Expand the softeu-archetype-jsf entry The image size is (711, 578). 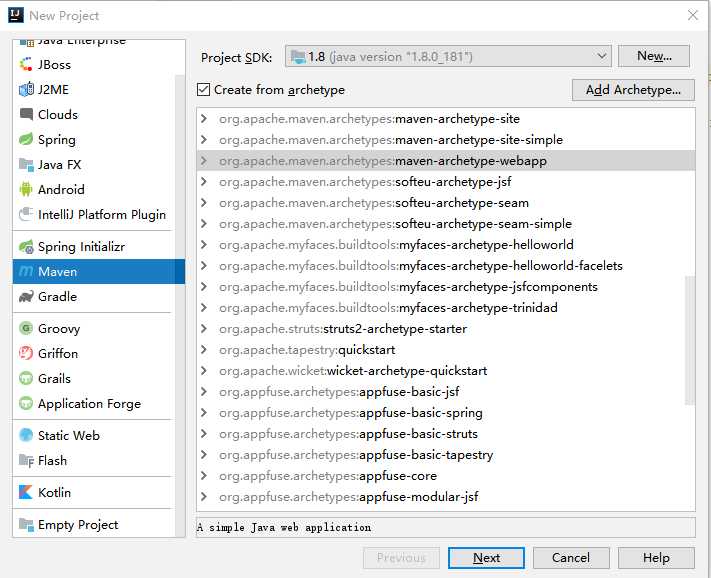[204, 182]
